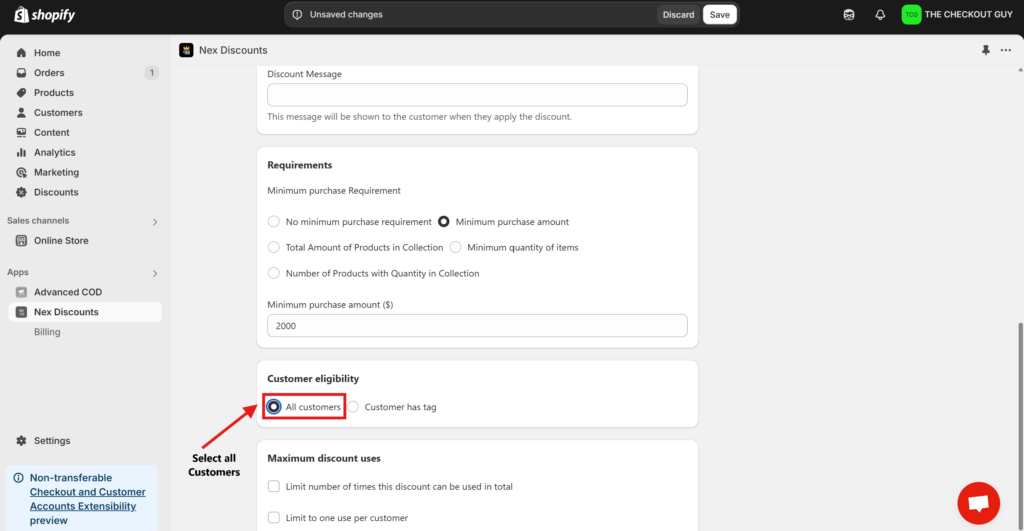Click the Nex Discounts sidebar app icon

pos(22,312)
